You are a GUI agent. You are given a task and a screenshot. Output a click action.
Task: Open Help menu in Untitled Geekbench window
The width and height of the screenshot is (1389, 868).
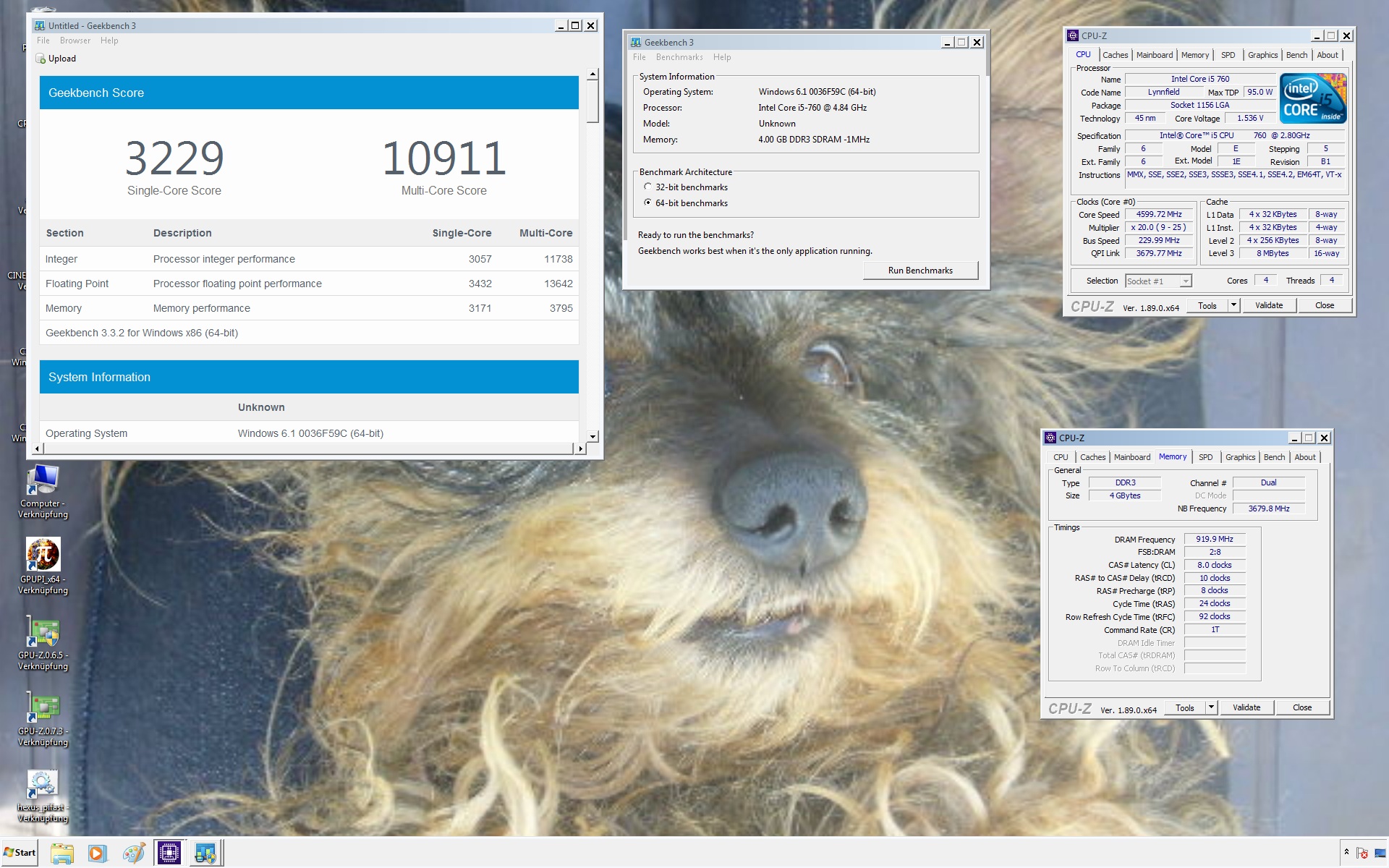109,41
